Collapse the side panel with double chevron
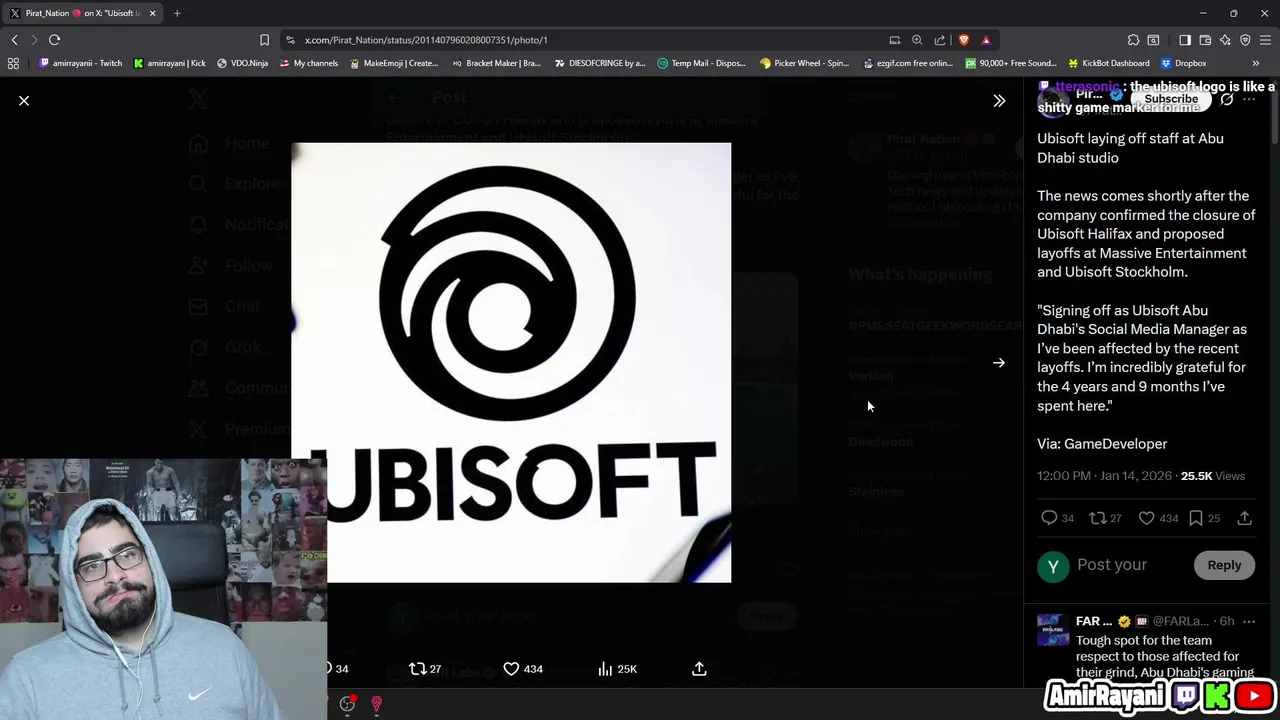Viewport: 1280px width, 720px height. (998, 101)
